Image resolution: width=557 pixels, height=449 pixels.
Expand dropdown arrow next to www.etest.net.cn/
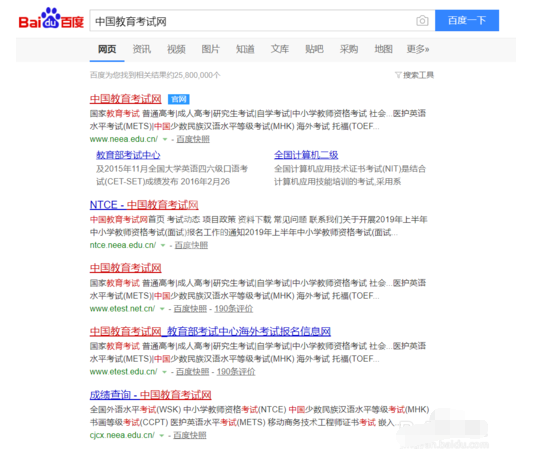[162, 309]
